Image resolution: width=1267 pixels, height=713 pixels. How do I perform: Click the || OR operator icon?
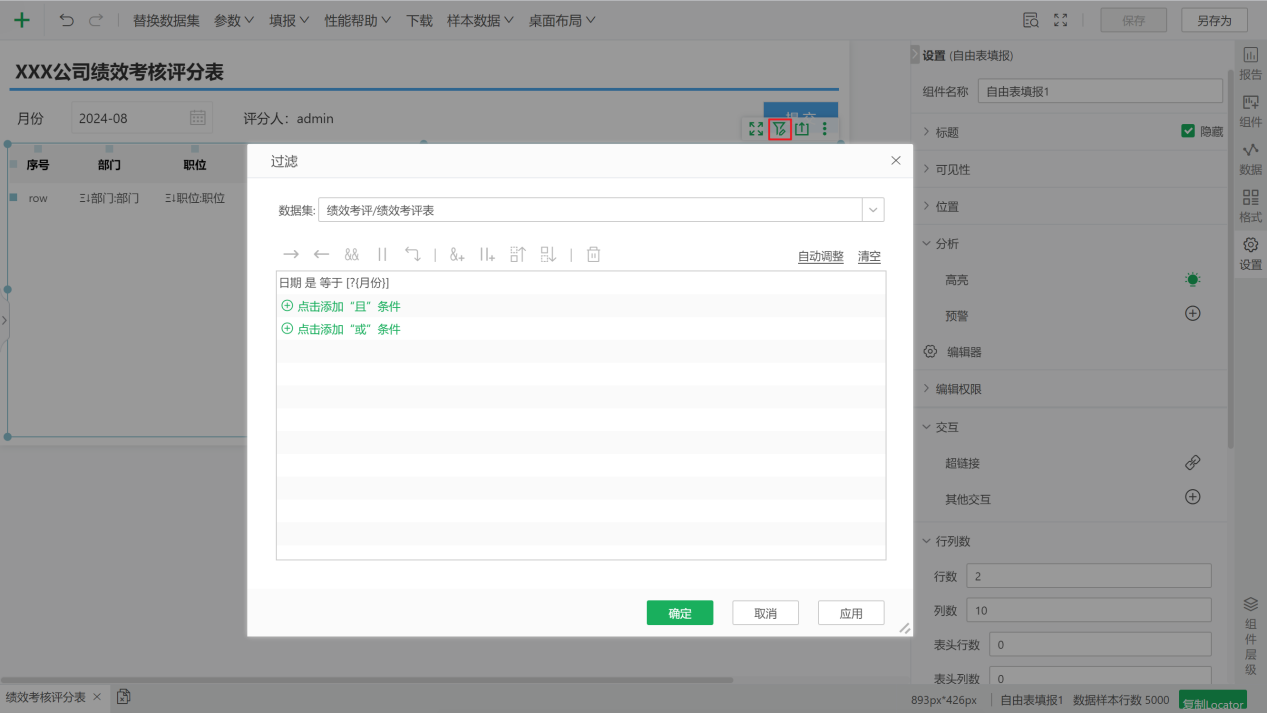pyautogui.click(x=382, y=255)
